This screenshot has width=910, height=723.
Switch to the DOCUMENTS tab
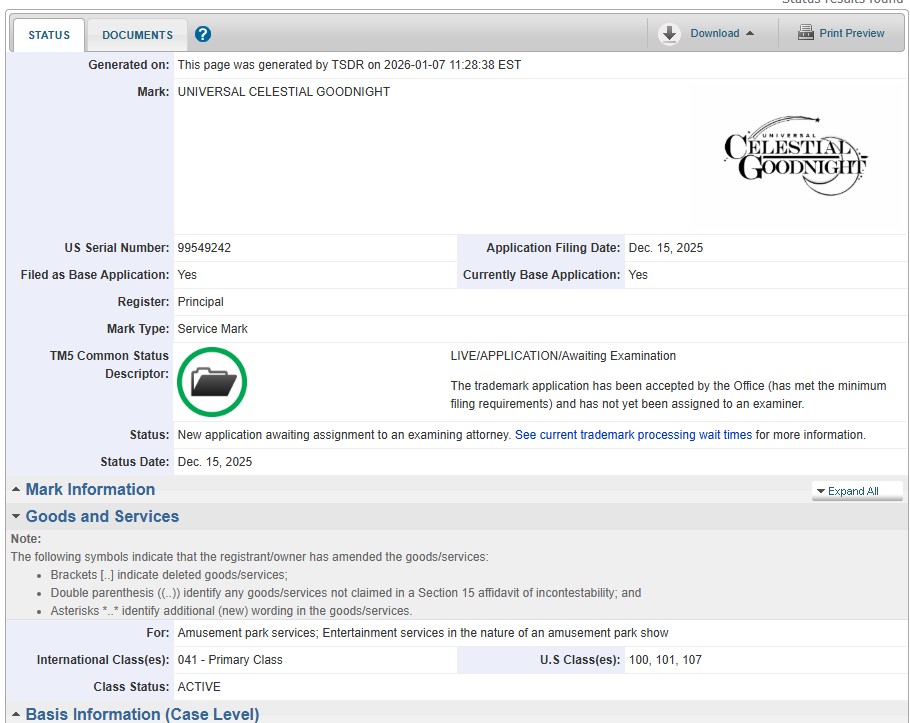[137, 35]
